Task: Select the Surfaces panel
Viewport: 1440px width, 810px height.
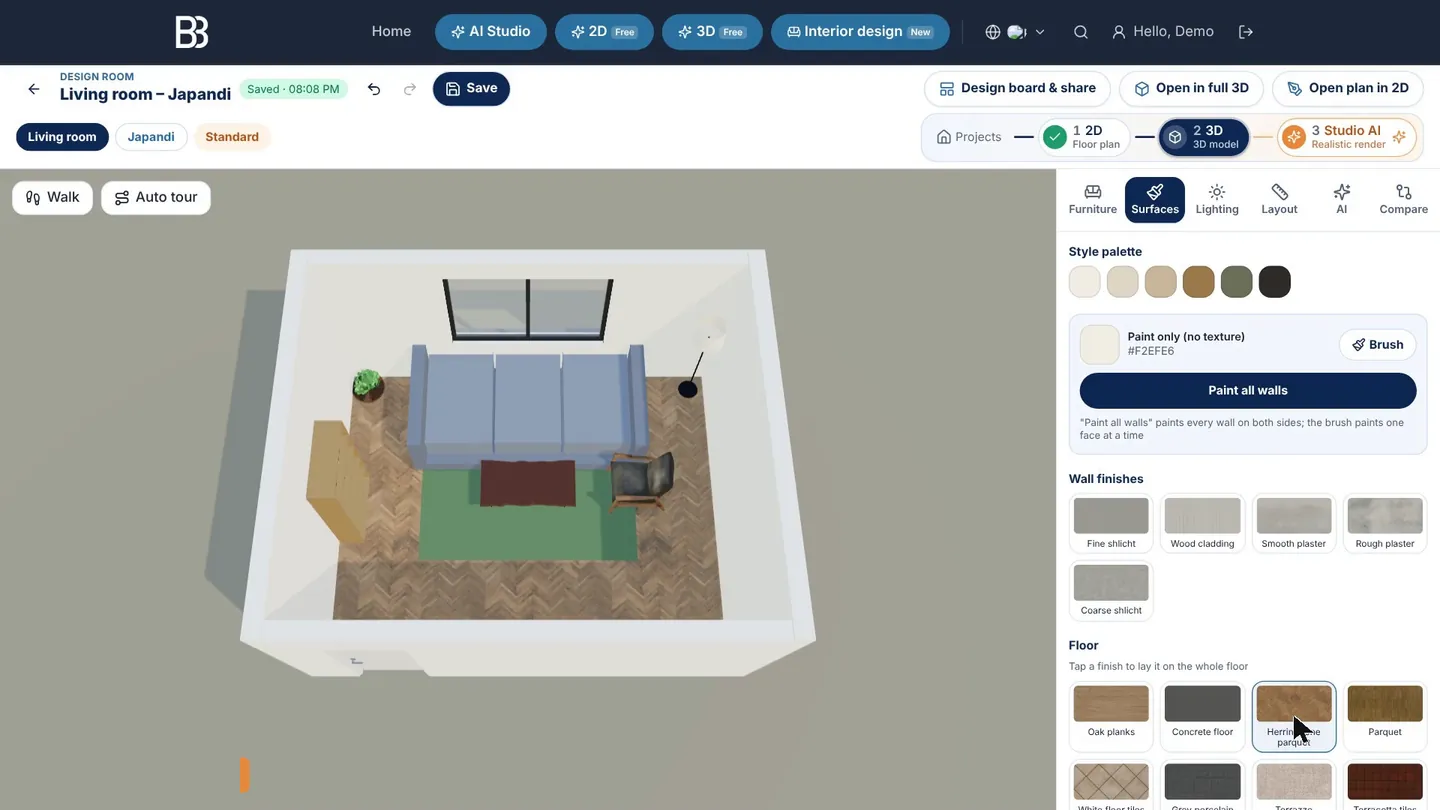Action: point(1155,199)
